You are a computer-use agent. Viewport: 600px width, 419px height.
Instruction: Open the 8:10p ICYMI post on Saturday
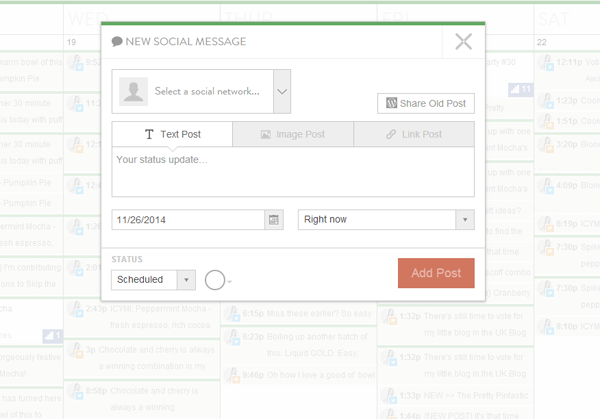[x=568, y=326]
